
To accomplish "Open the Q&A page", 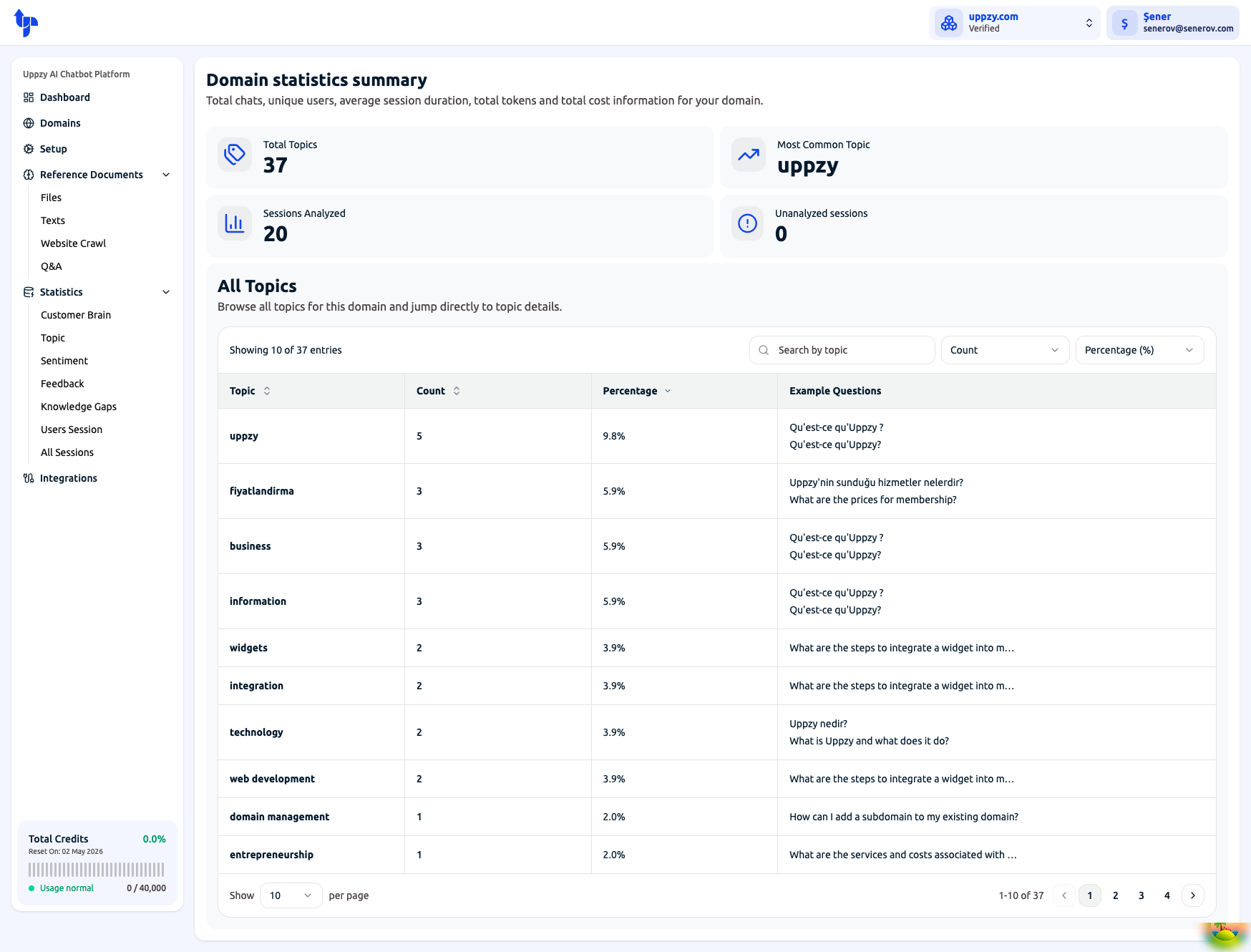I will coord(52,266).
